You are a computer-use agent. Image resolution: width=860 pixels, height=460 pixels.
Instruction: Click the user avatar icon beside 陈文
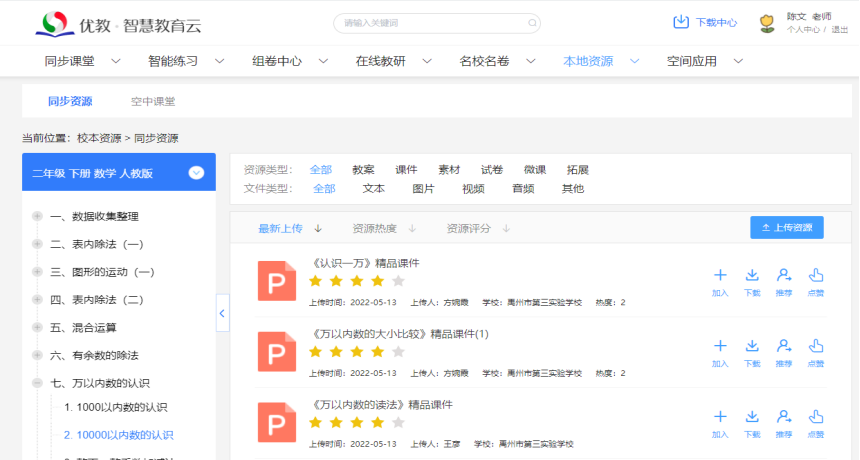[767, 23]
